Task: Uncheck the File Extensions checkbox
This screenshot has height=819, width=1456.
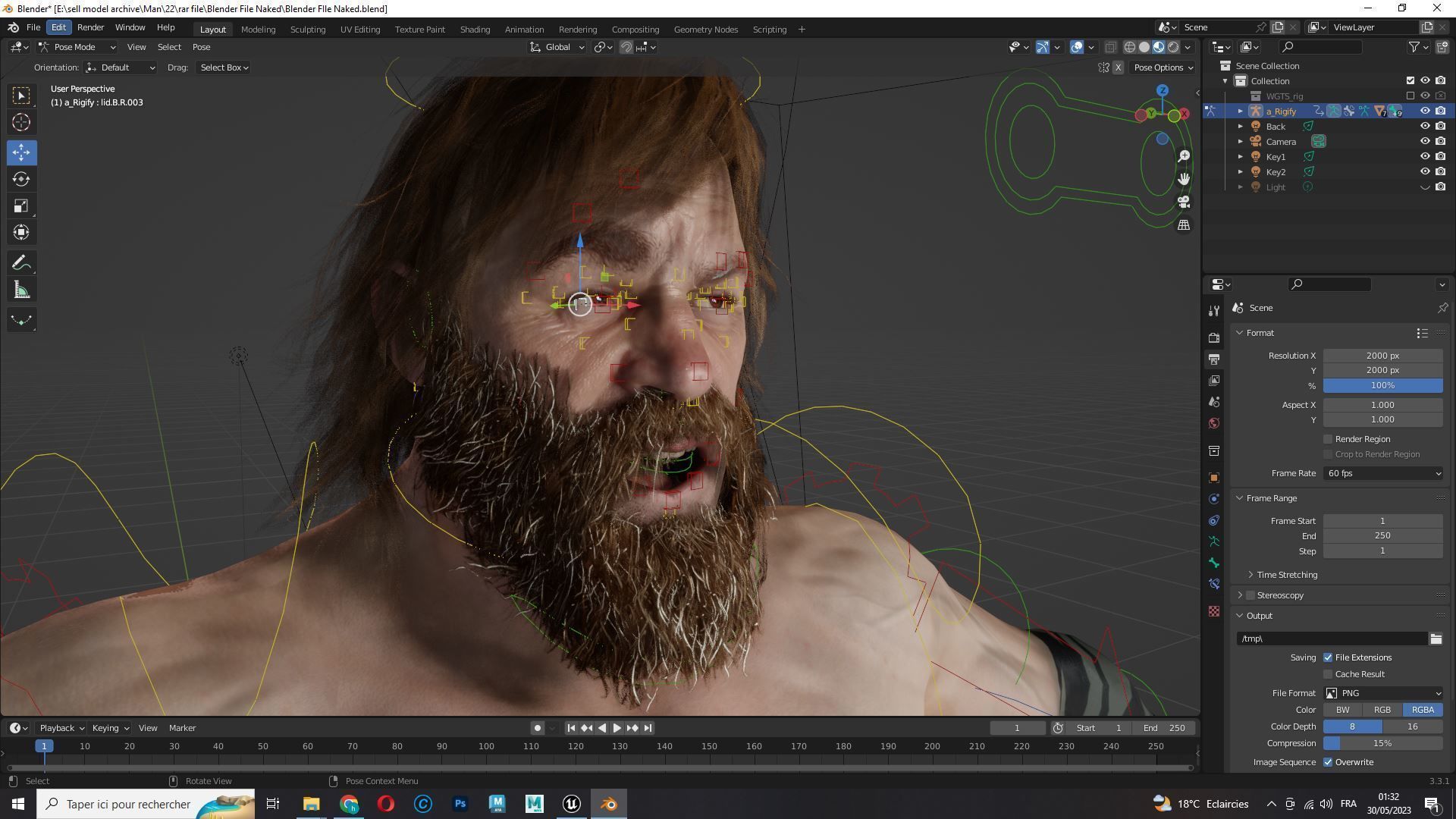Action: pos(1328,657)
